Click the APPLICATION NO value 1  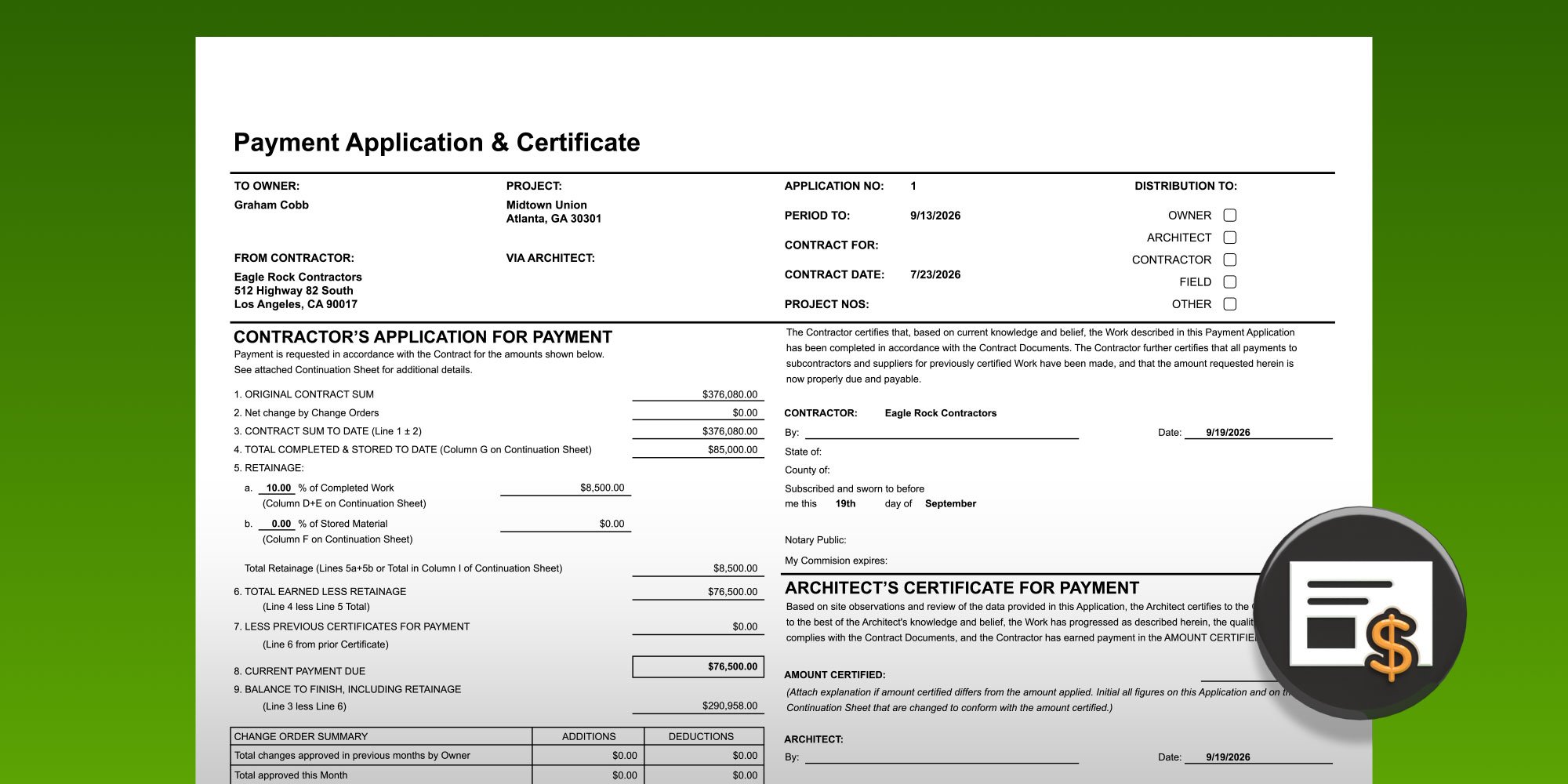pos(916,186)
